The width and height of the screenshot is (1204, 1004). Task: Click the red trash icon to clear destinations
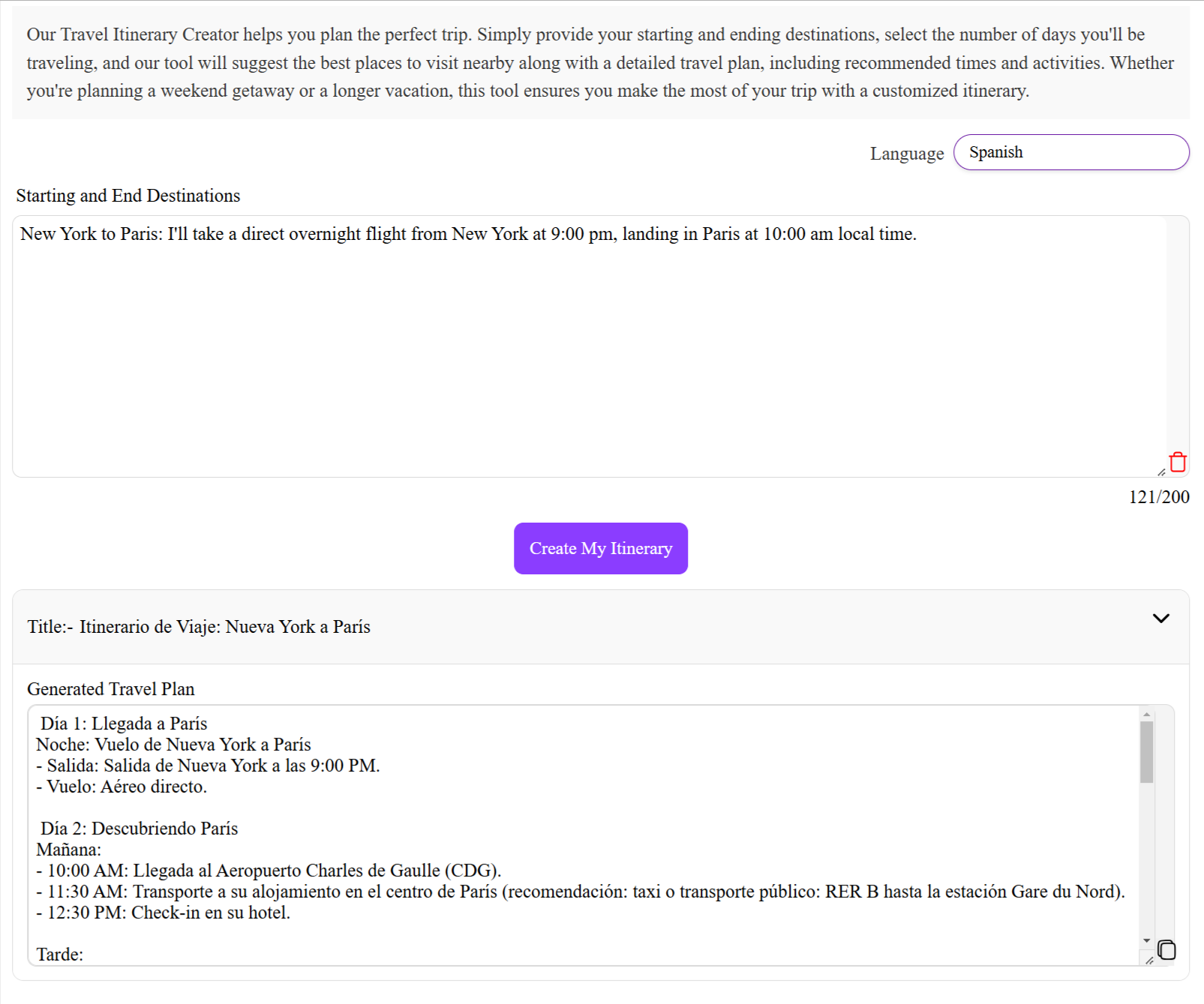point(1178,462)
